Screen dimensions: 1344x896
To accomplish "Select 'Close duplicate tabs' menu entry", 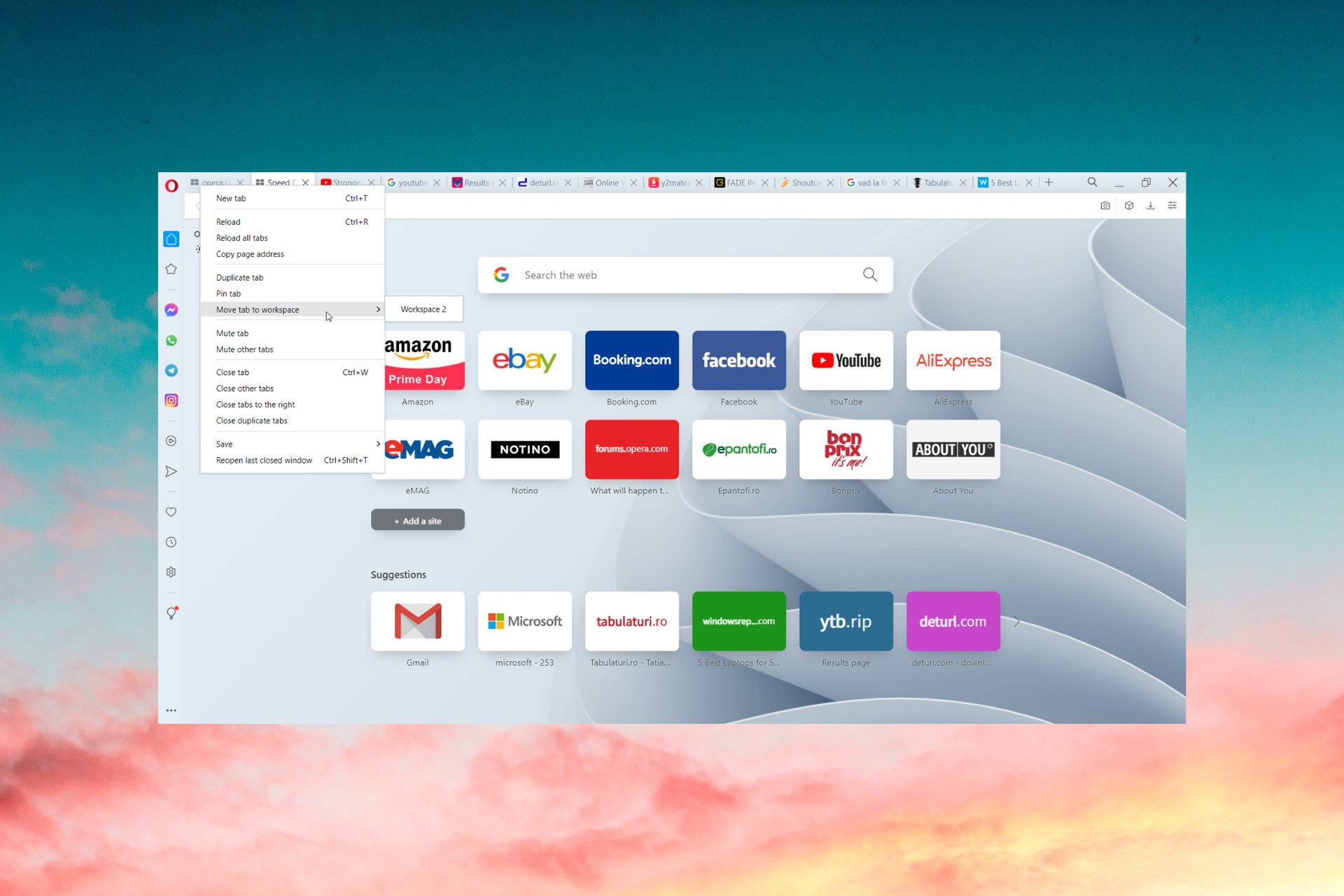I will click(252, 420).
